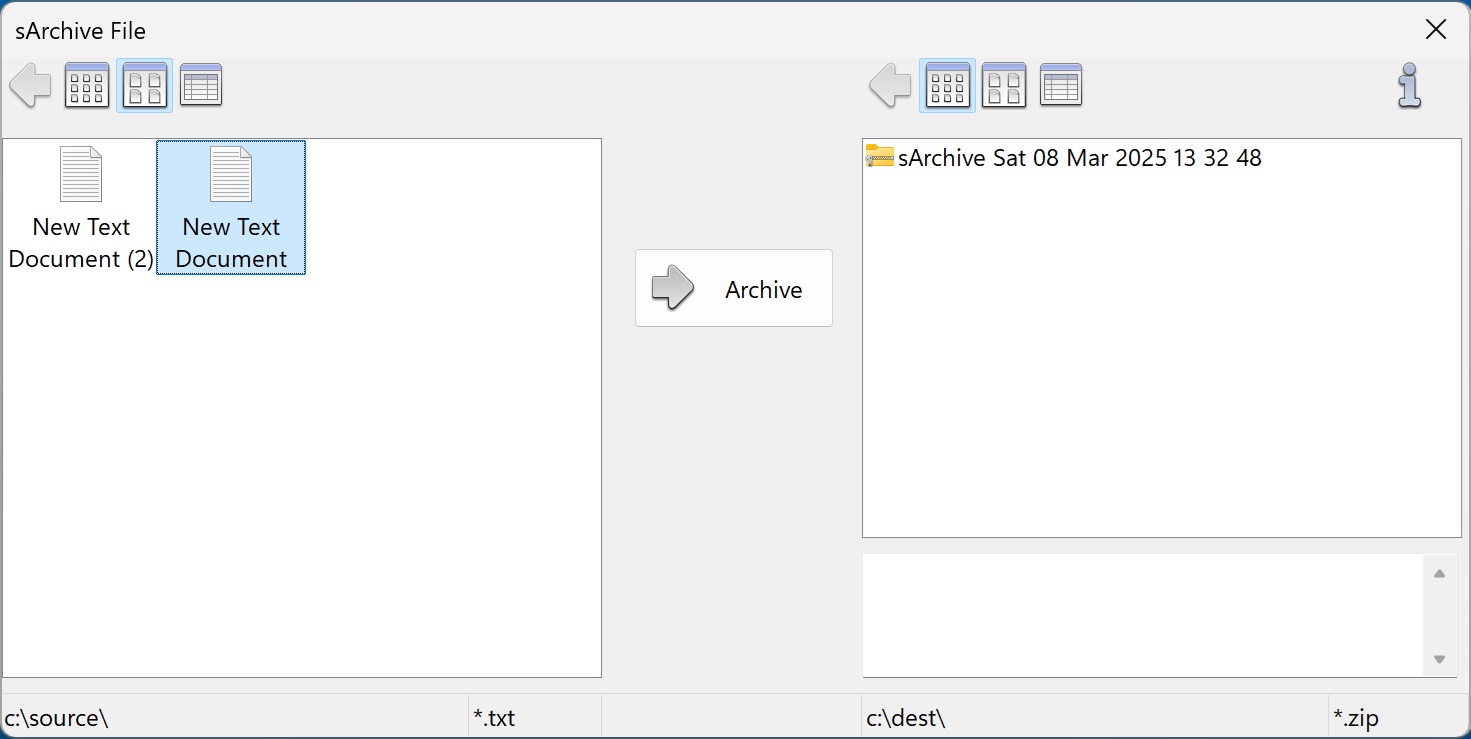Click the scrollbar down arrow beside the log box
1471x739 pixels.
click(x=1440, y=660)
